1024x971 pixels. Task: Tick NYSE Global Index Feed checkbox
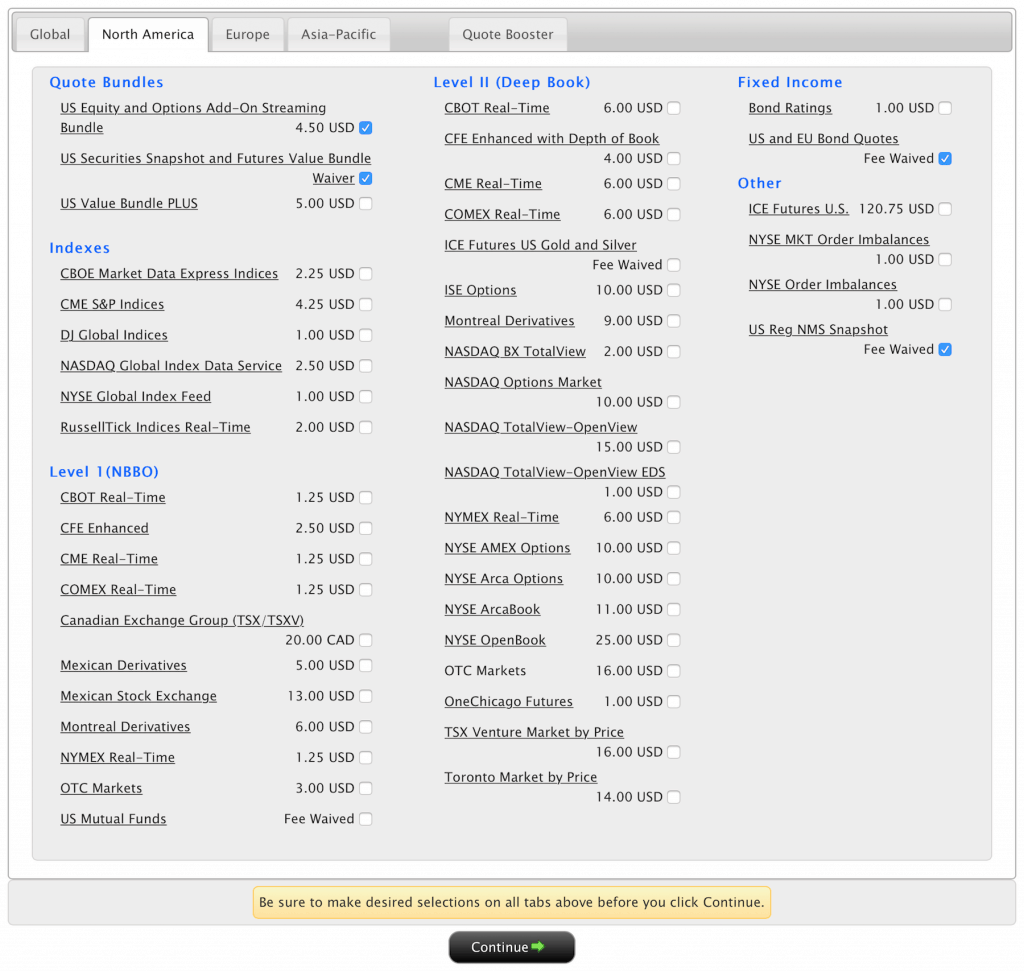(x=366, y=396)
